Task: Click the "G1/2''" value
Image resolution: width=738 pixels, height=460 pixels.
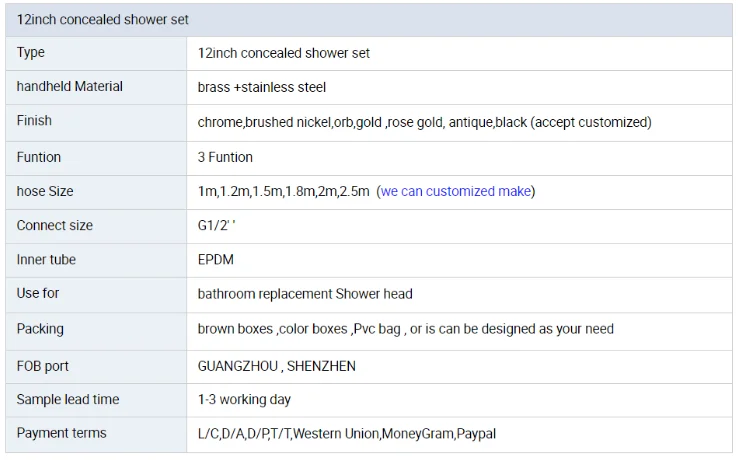Action: (x=217, y=225)
